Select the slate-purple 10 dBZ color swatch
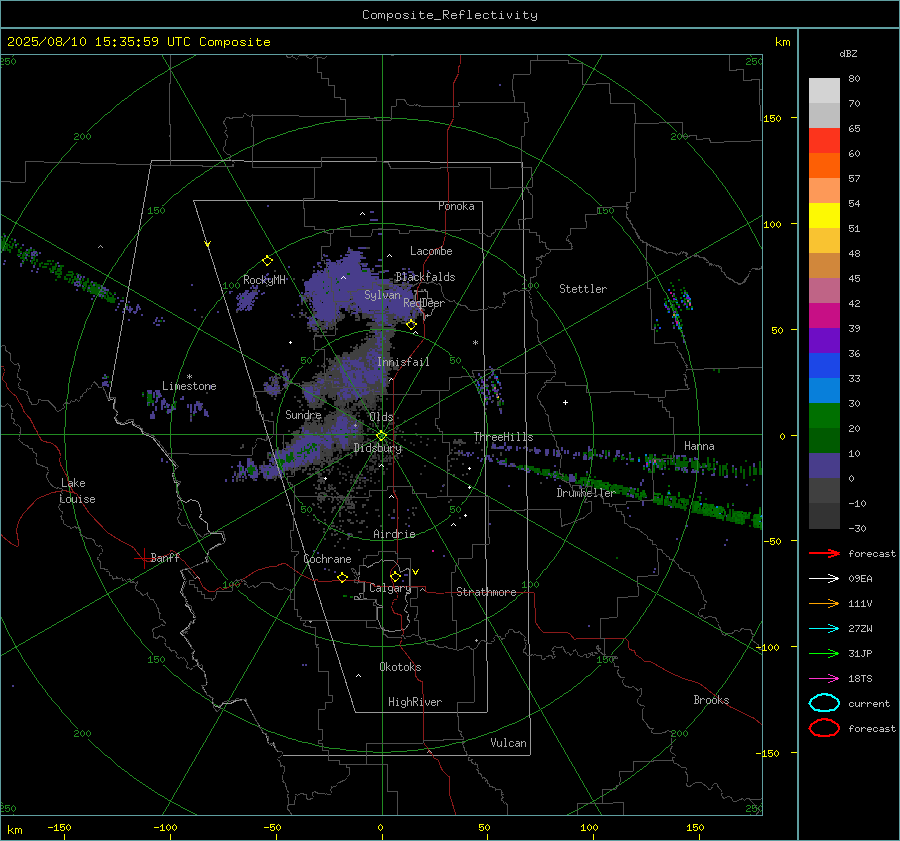Viewport: 900px width, 841px height. (x=824, y=466)
